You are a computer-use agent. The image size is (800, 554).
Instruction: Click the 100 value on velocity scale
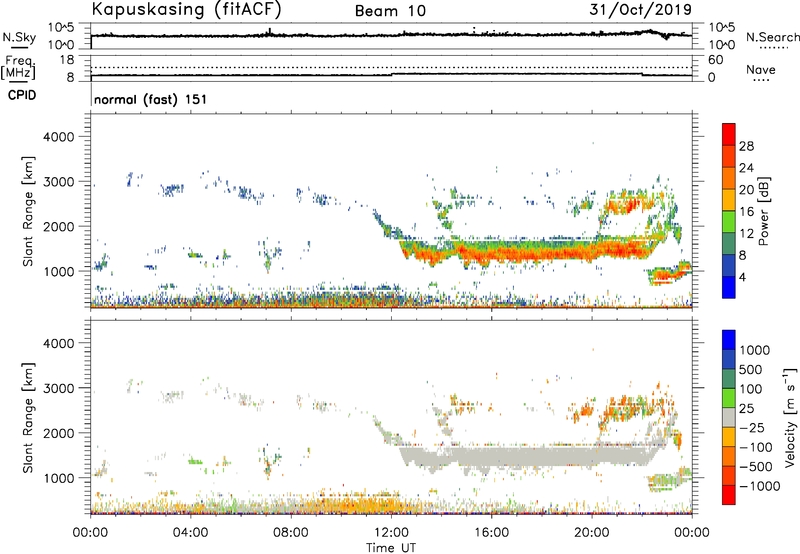(751, 389)
